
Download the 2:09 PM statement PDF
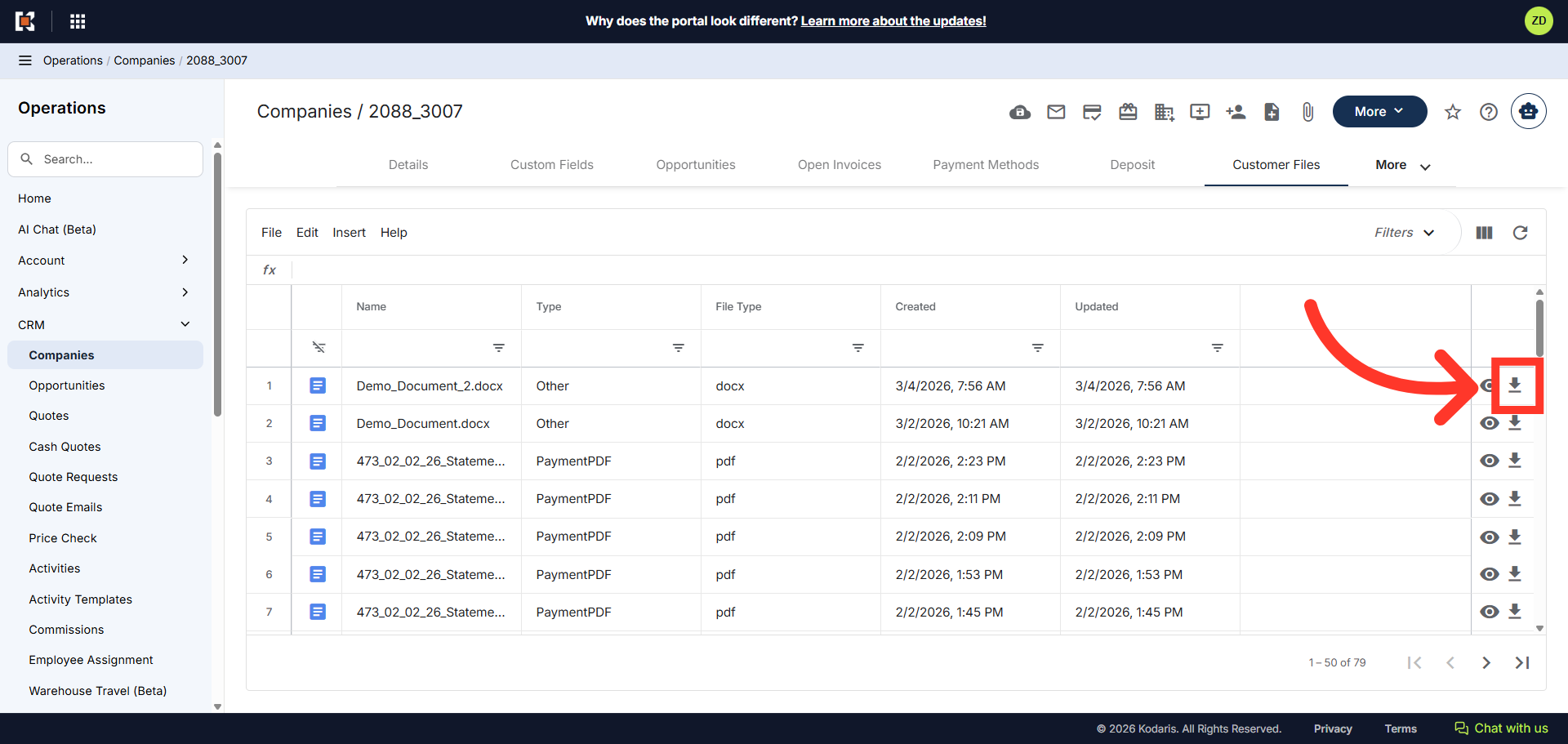[x=1515, y=537]
